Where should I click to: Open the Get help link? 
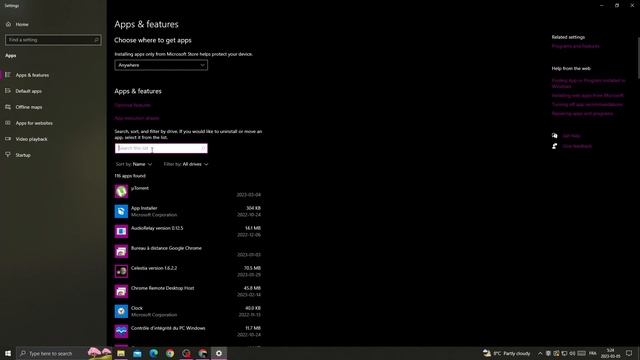571,136
